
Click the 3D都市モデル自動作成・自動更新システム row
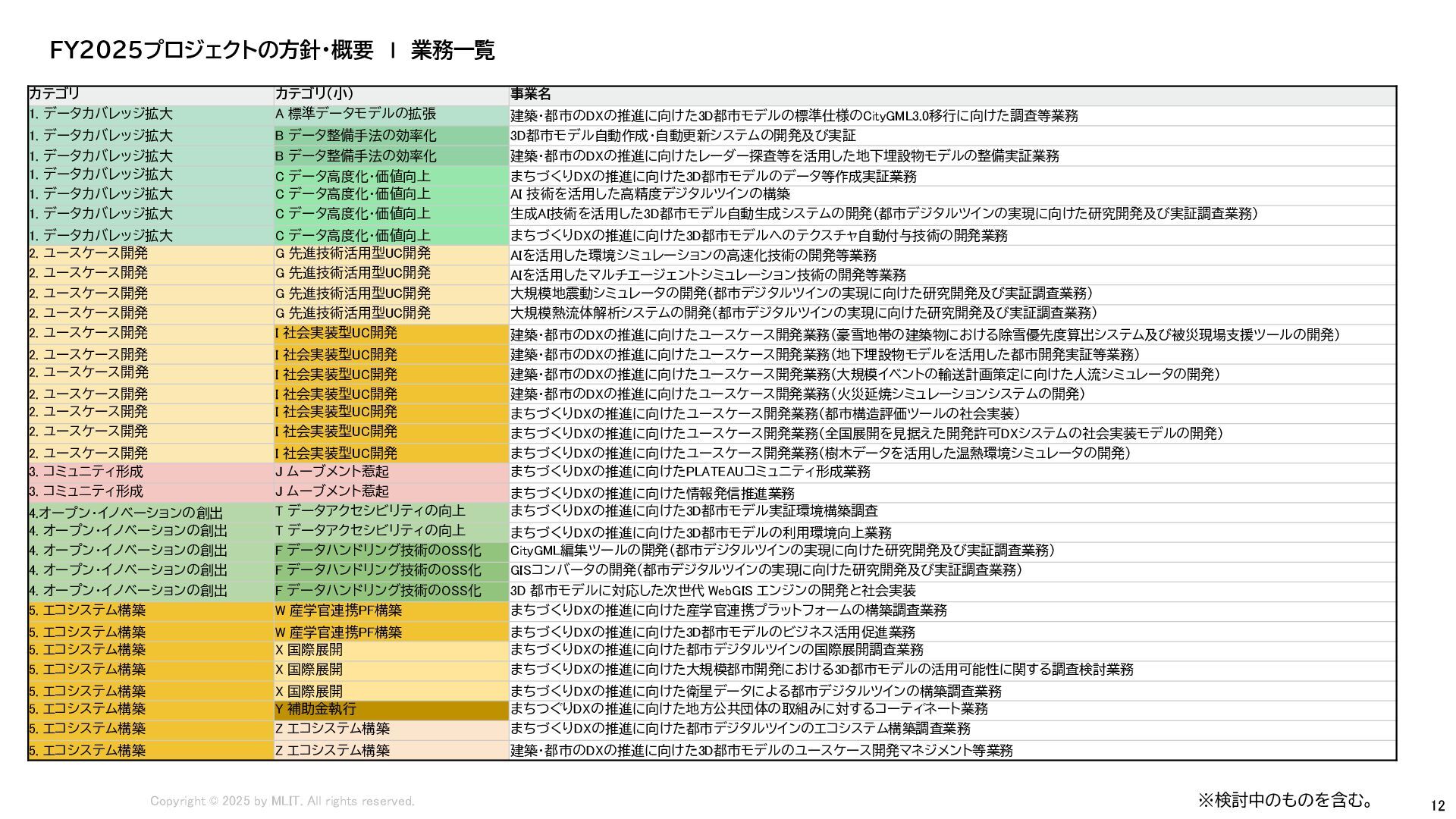682,136
